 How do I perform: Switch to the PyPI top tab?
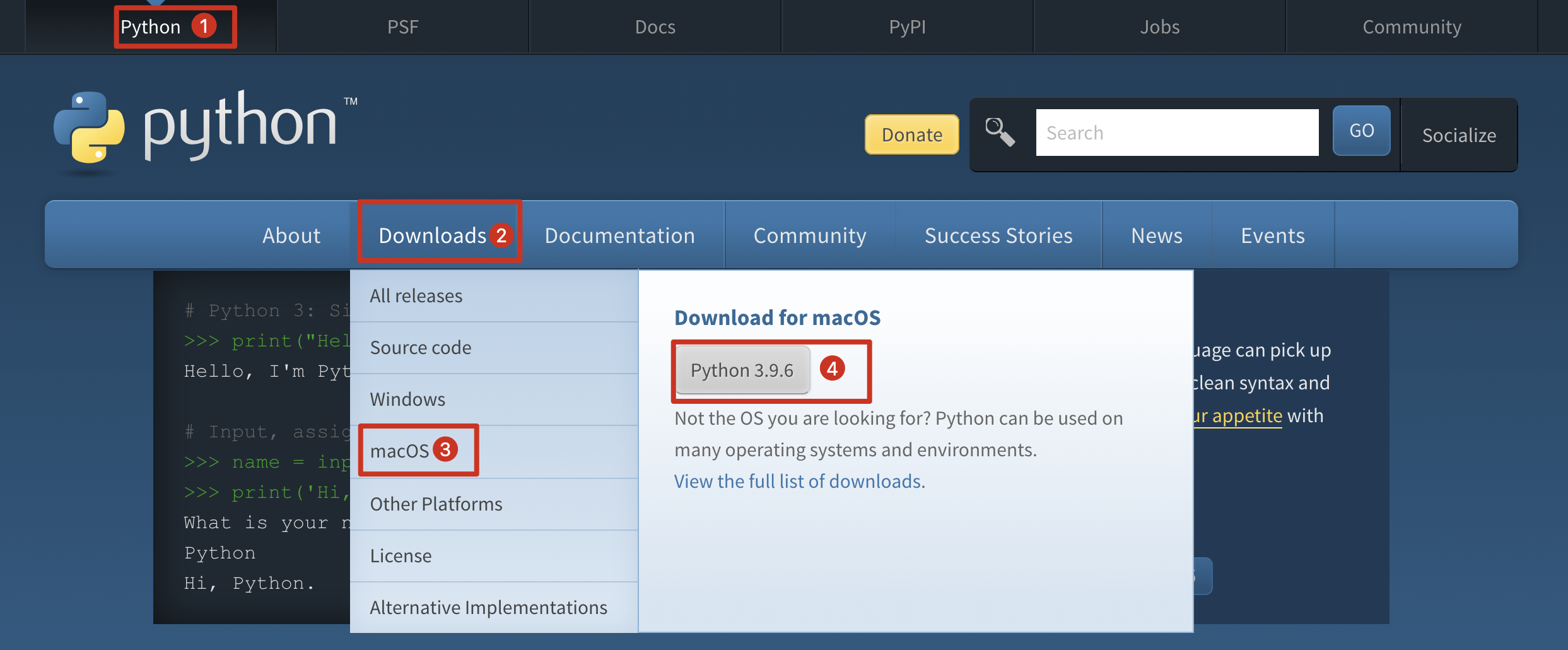(x=907, y=27)
